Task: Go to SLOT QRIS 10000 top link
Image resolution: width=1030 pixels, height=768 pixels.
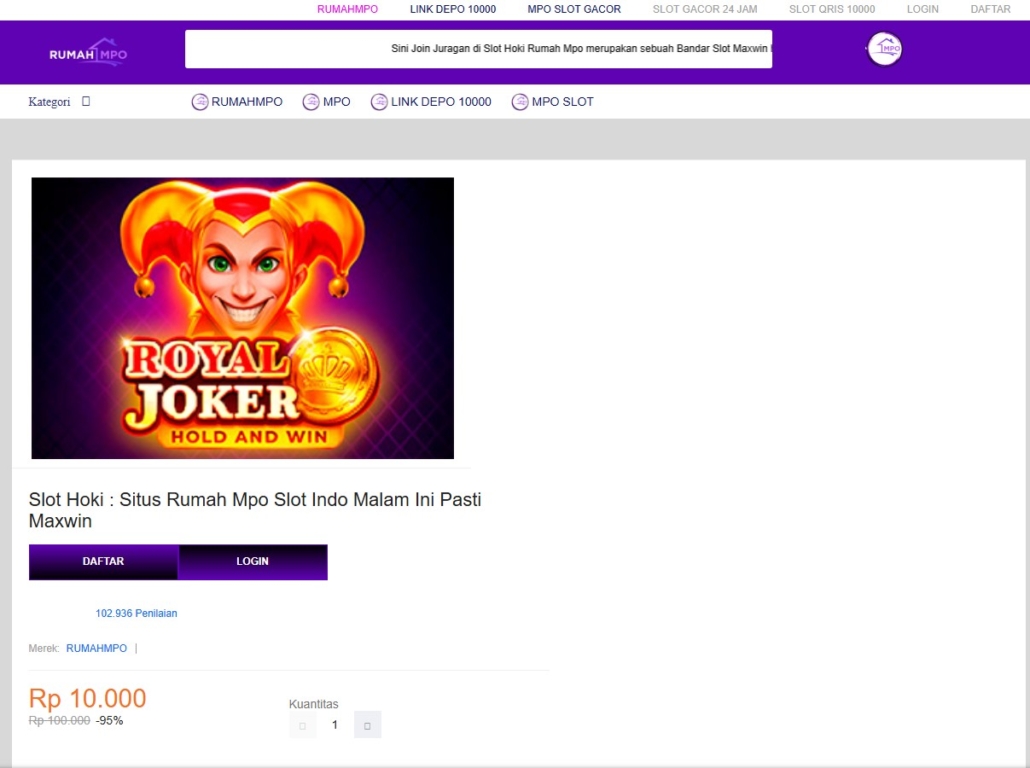Action: (x=831, y=9)
